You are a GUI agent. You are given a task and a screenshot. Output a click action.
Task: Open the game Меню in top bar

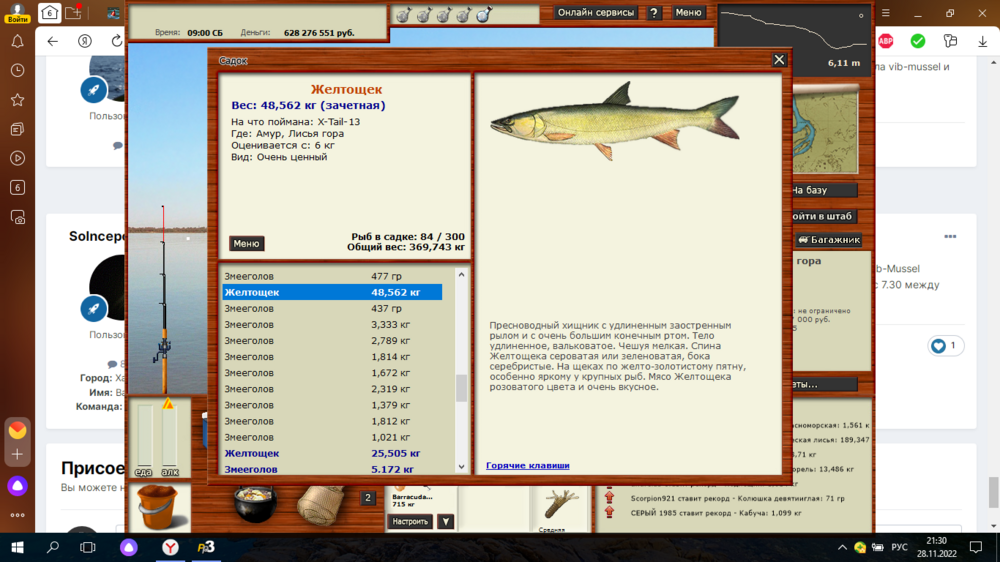tap(688, 13)
